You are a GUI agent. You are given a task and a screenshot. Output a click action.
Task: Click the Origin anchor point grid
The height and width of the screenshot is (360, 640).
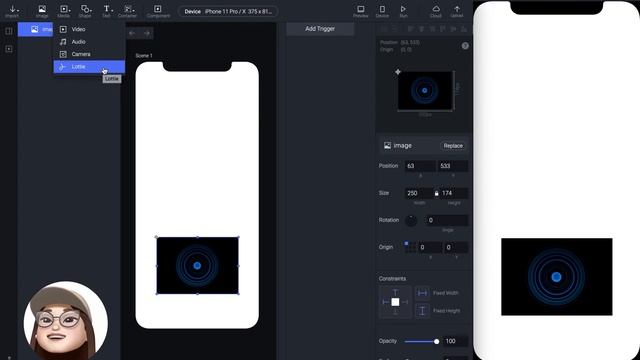click(x=410, y=247)
